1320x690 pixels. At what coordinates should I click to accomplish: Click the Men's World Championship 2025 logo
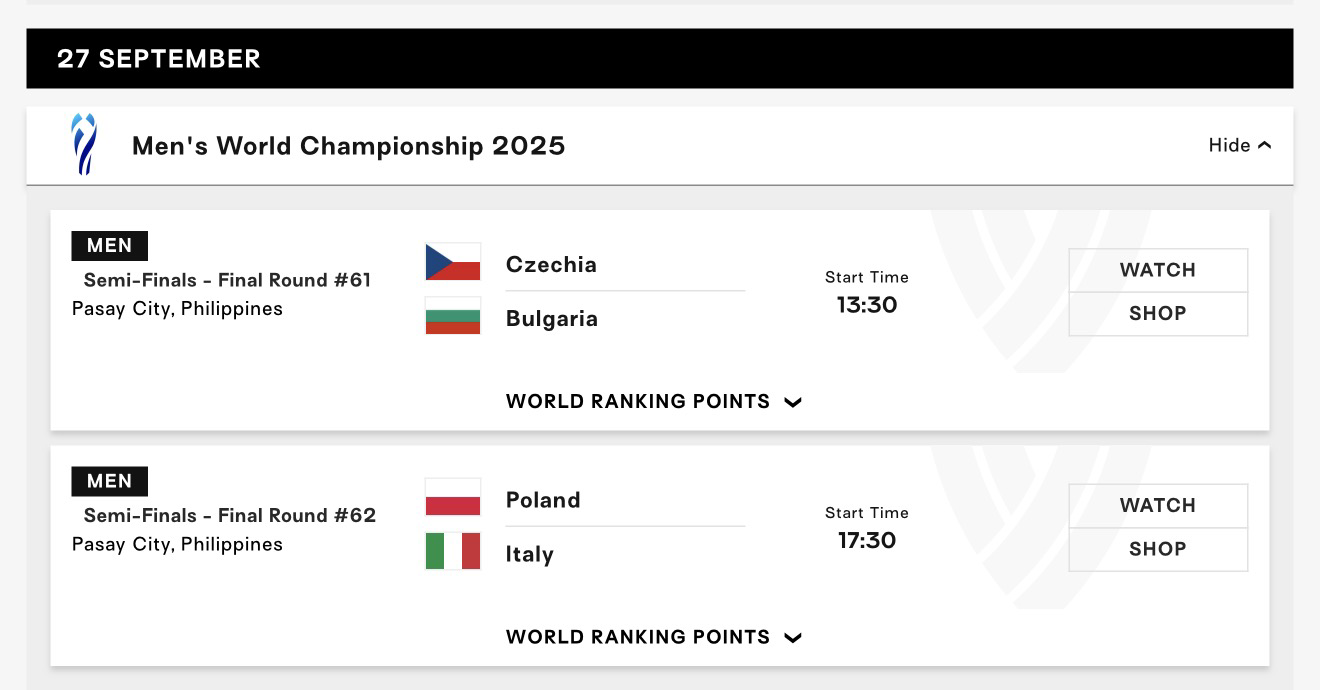[84, 144]
